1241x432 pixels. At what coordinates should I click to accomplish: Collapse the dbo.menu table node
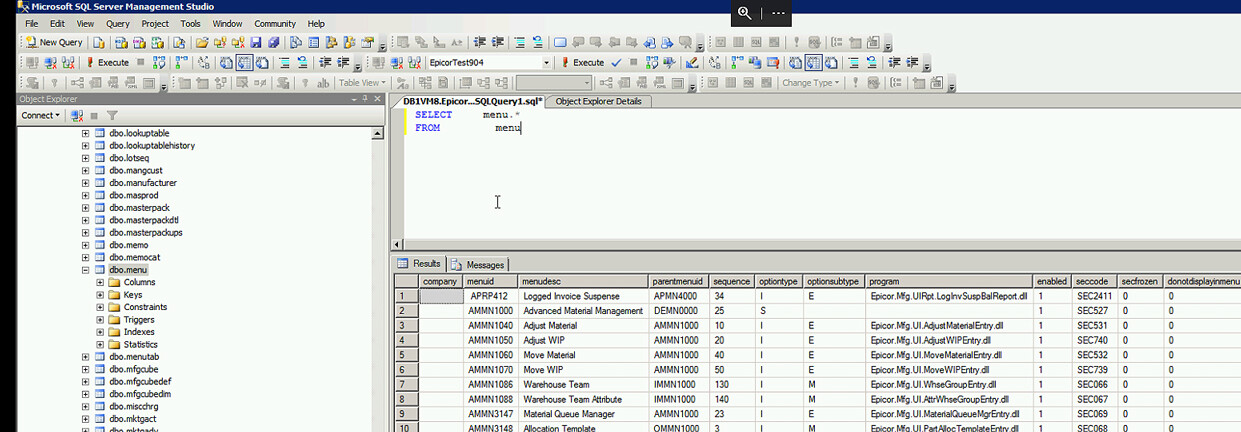tap(86, 270)
